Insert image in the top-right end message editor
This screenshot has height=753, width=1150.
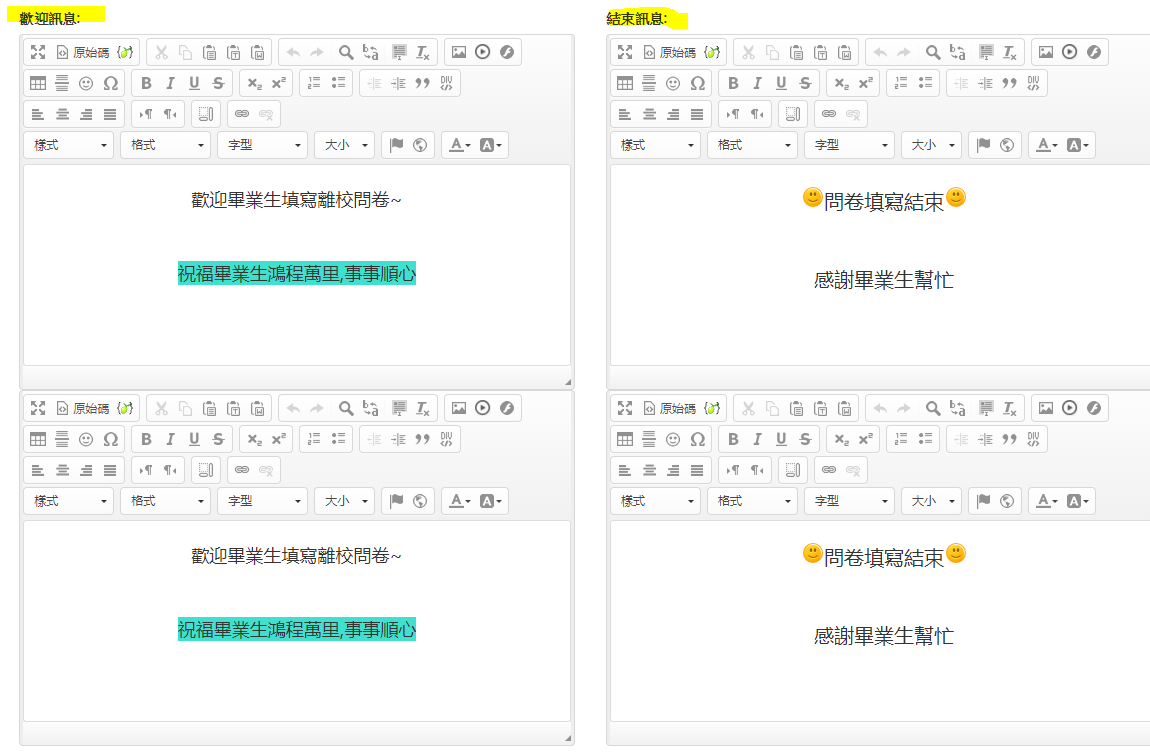click(x=1046, y=52)
